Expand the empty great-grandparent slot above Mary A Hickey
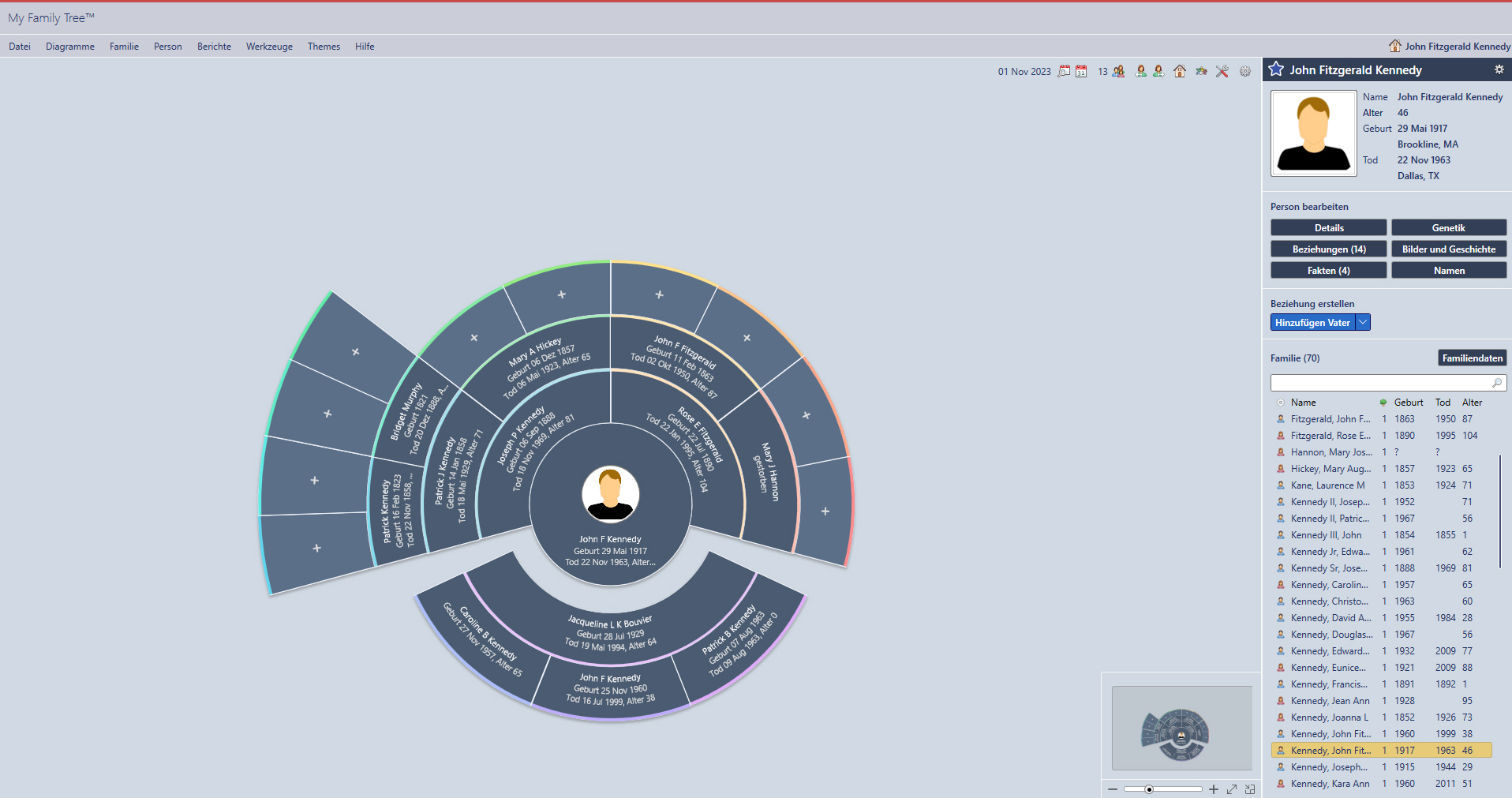The image size is (1512, 798). coord(562,294)
